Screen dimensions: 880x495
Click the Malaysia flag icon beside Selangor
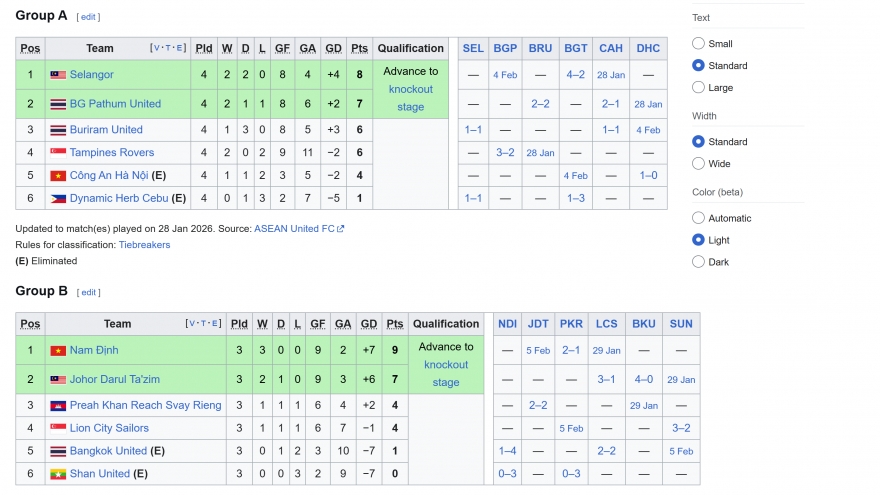pyautogui.click(x=58, y=75)
